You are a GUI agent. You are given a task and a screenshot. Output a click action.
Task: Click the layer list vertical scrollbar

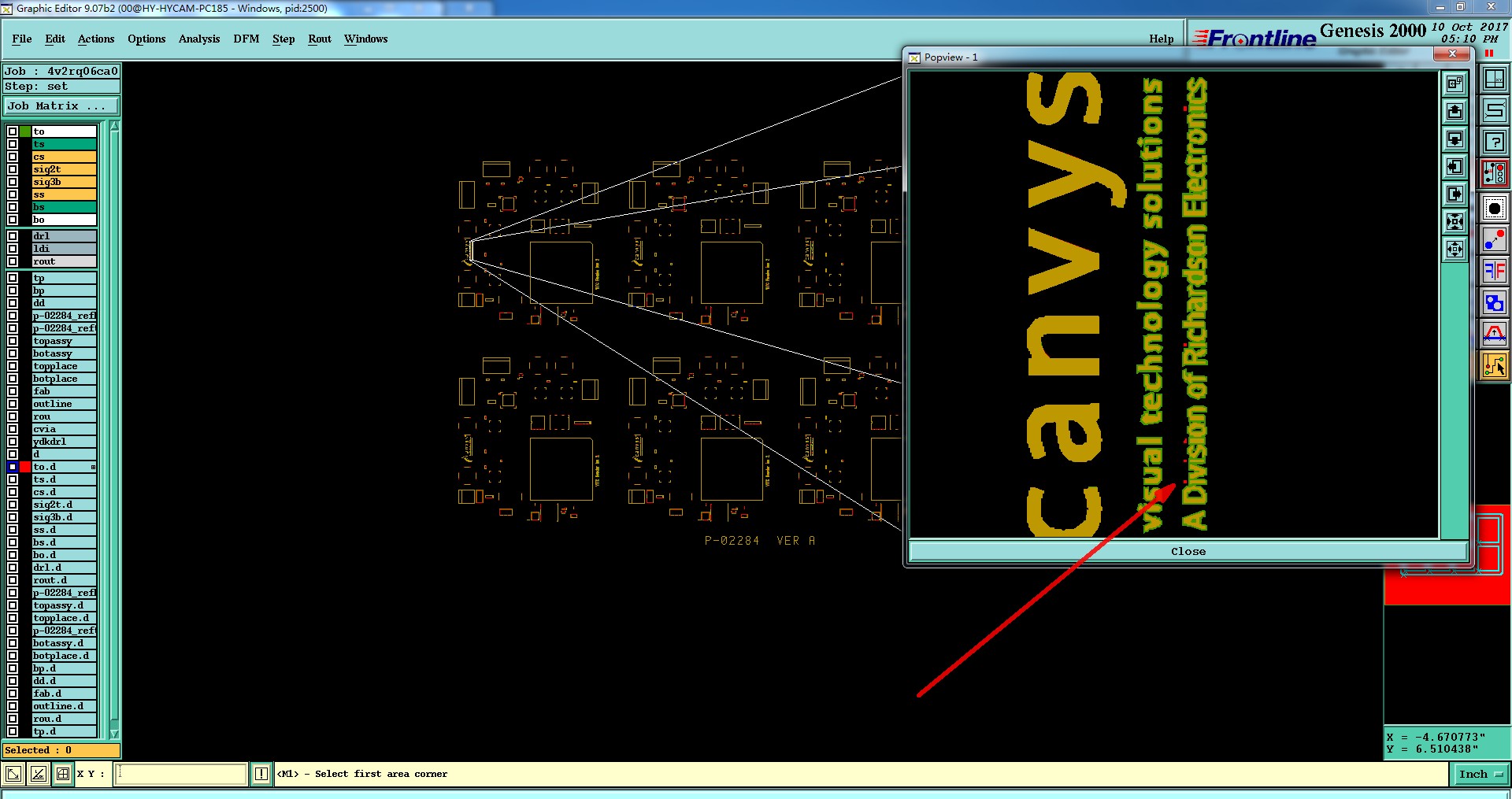114,429
